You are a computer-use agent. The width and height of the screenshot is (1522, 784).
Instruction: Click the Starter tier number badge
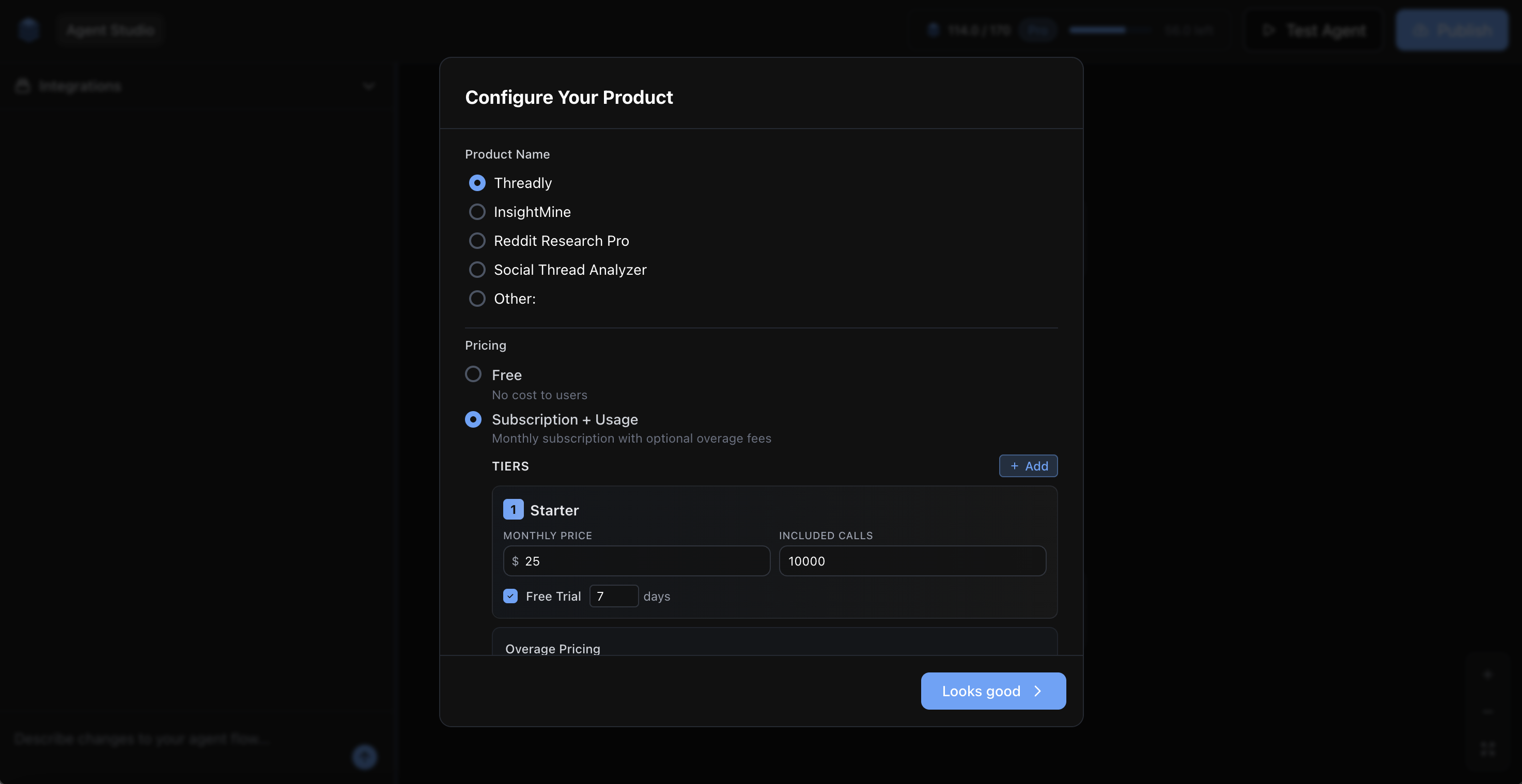[513, 509]
